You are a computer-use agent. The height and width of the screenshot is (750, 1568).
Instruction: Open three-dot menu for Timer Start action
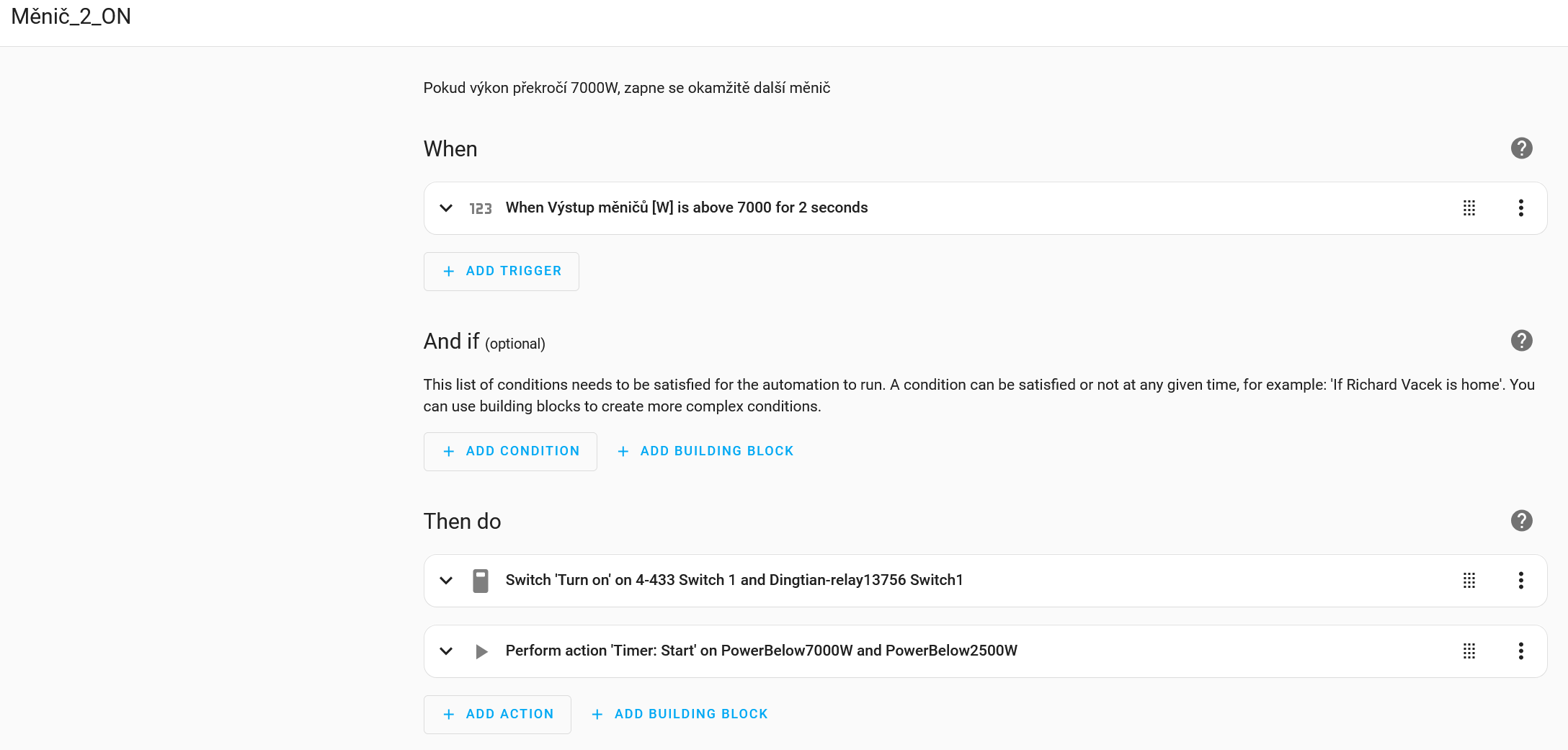pyautogui.click(x=1520, y=651)
